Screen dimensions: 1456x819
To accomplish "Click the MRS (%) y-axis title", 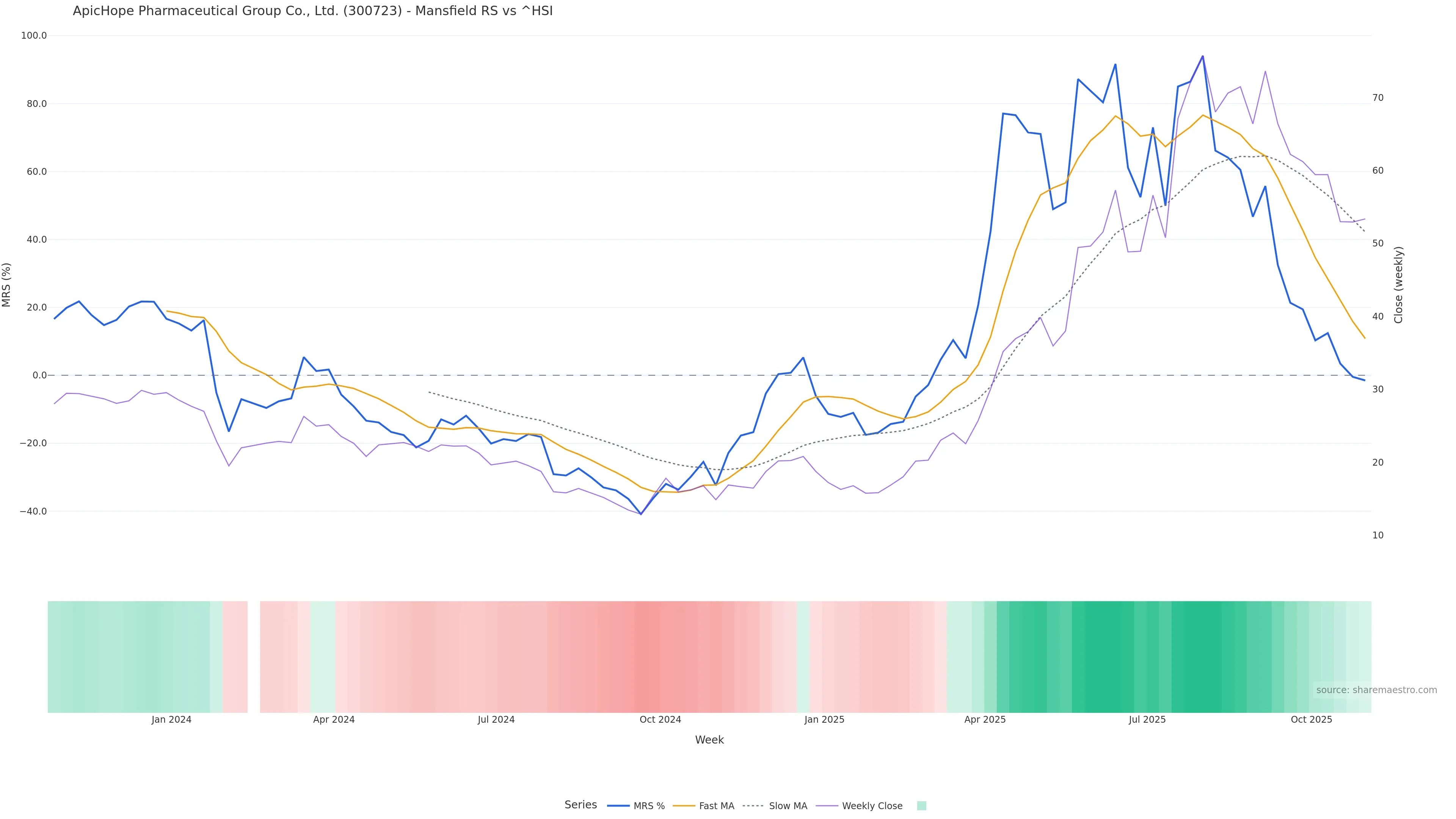I will point(7,285).
